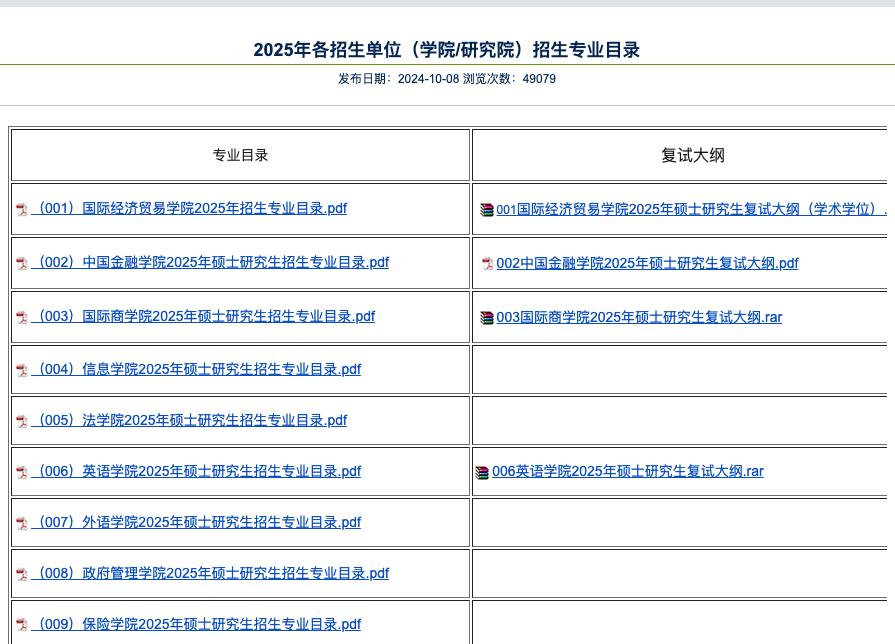Click the 发布日期：2024-10-08 text
Viewport: 895px width, 644px height.
point(398,79)
